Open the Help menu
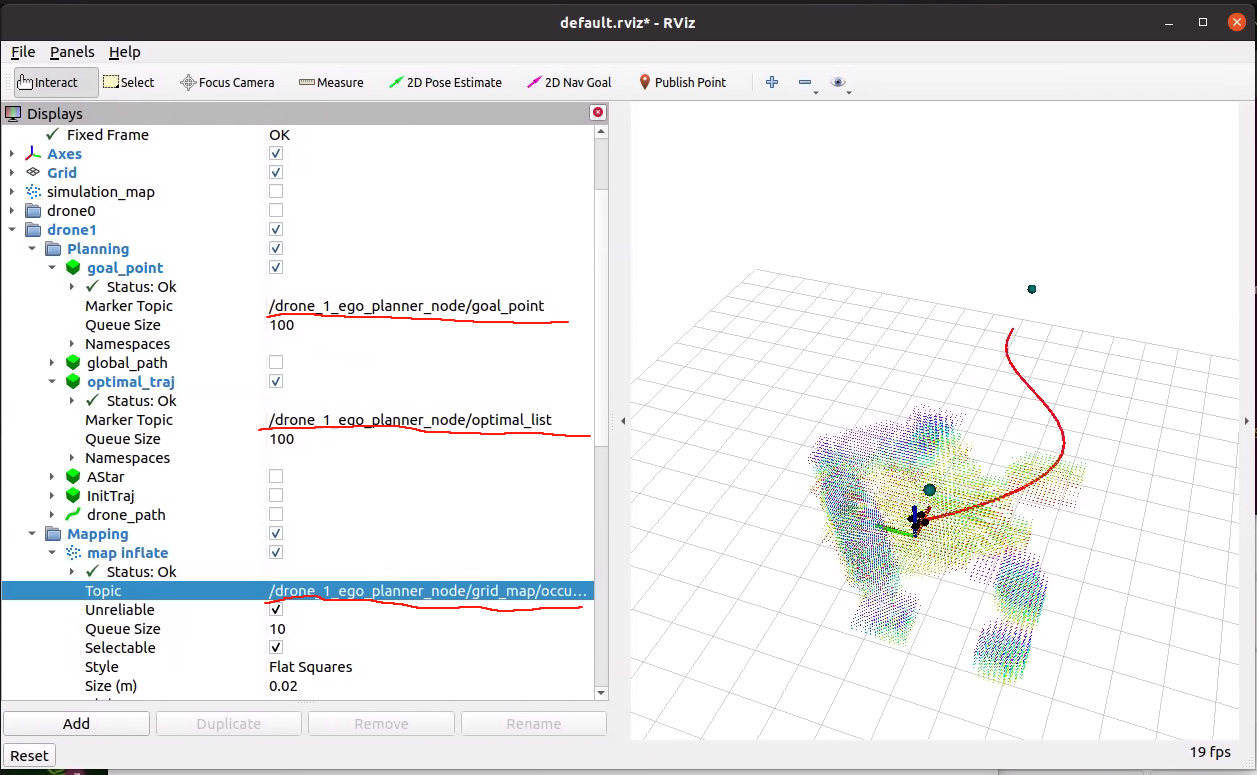Image resolution: width=1257 pixels, height=775 pixels. point(125,52)
